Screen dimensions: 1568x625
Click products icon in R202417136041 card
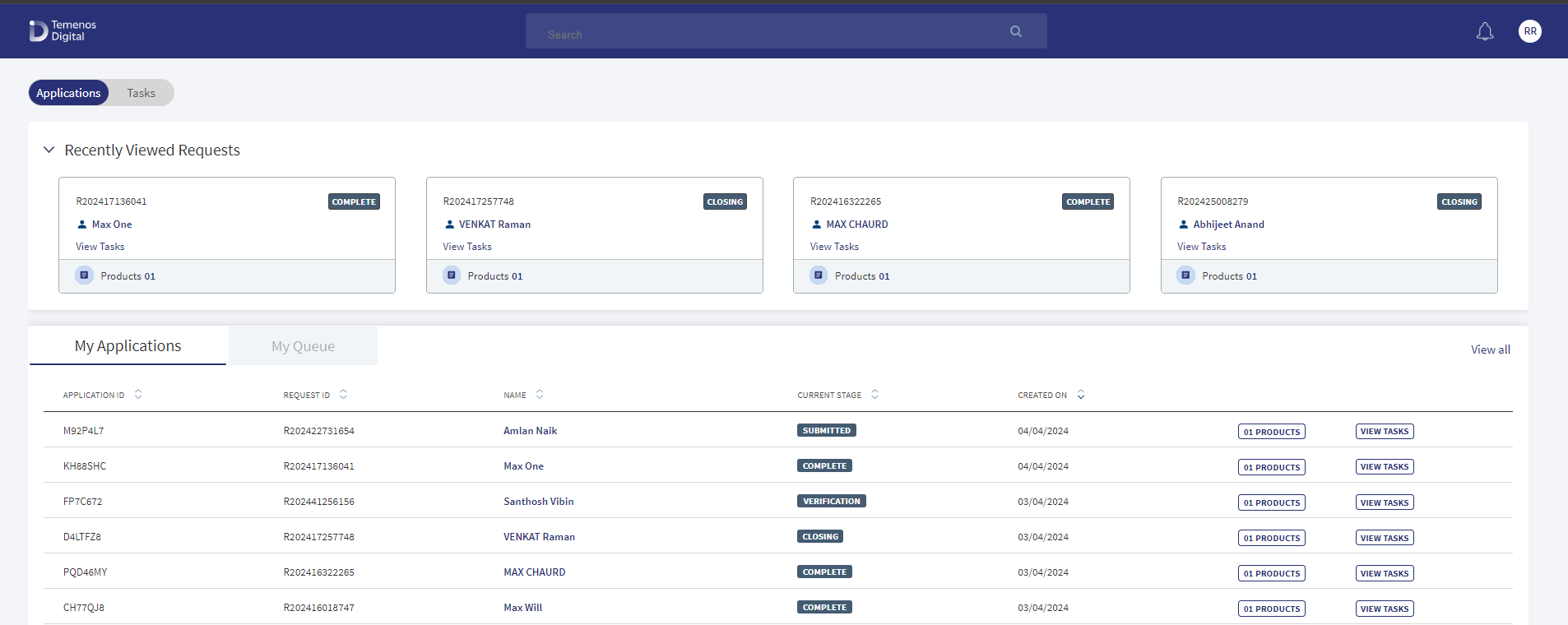coord(84,275)
